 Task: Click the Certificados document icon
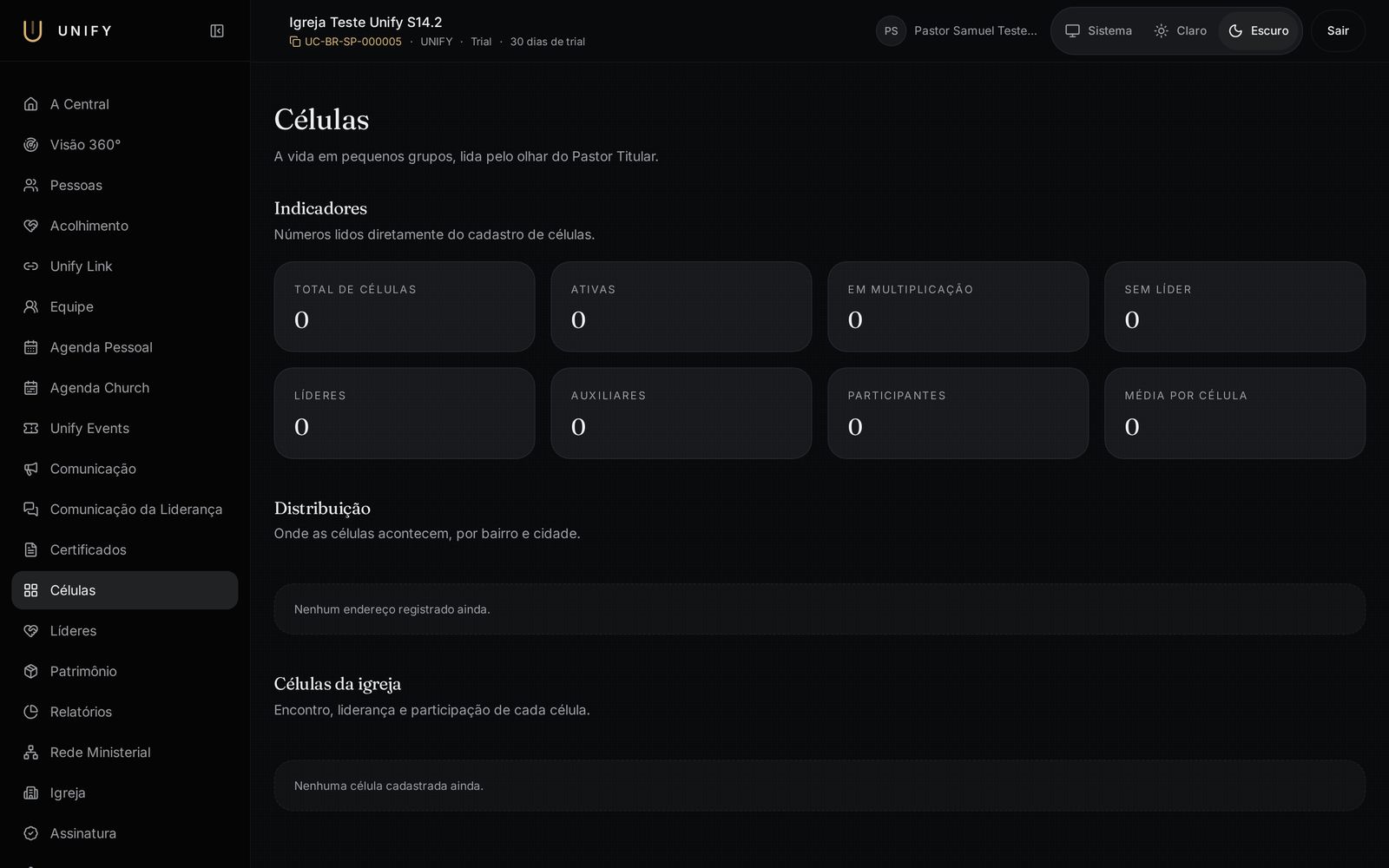[x=31, y=549]
